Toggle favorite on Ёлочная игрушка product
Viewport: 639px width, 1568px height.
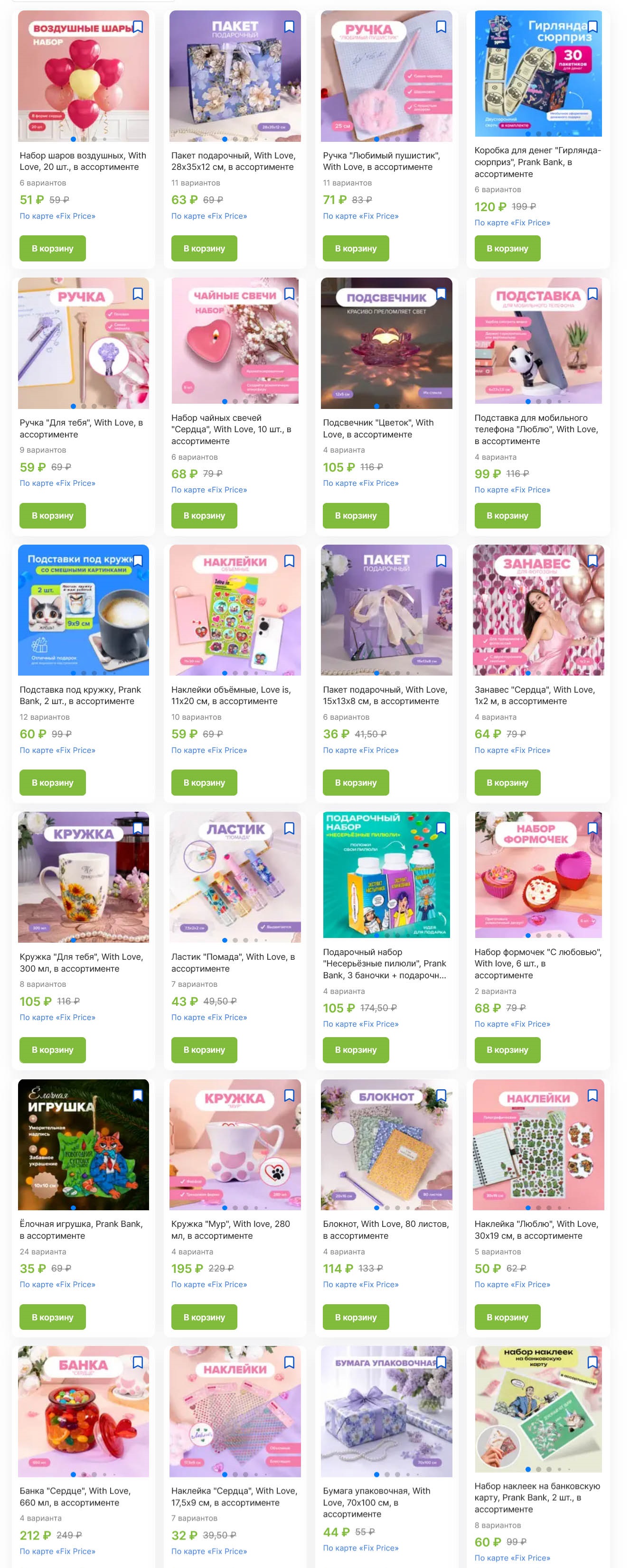tap(138, 1095)
